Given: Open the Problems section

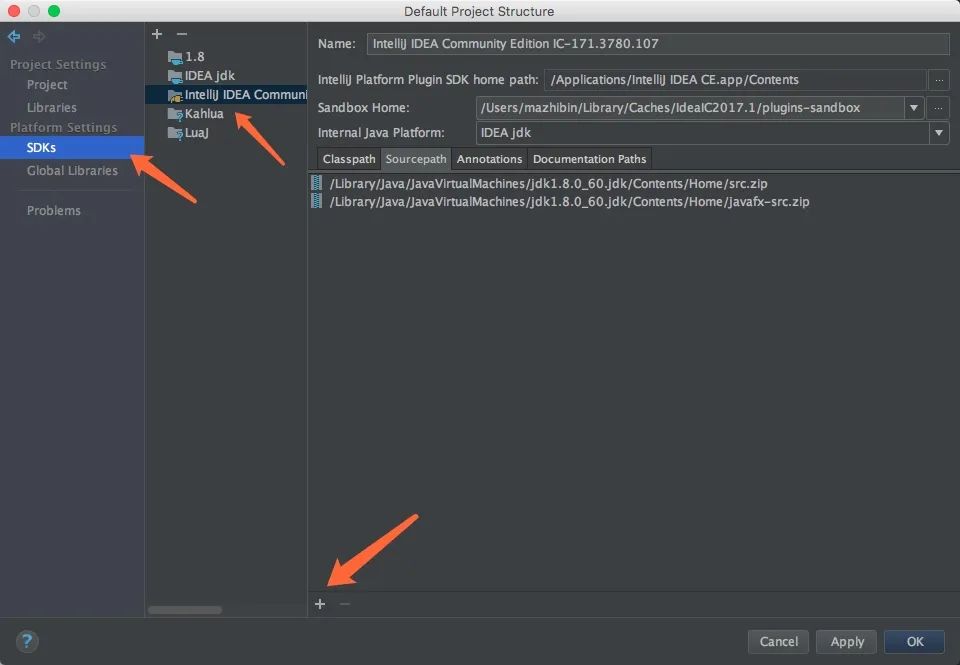Looking at the screenshot, I should click(54, 210).
